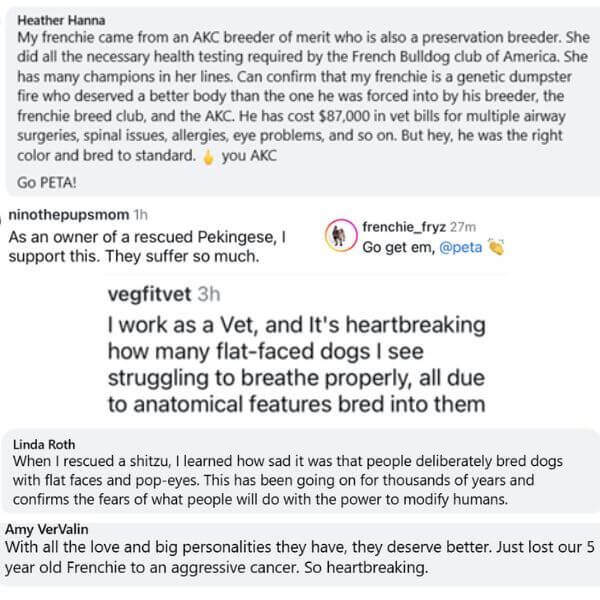Click vegfitvet's comment about flat-faced dogs

point(297,365)
